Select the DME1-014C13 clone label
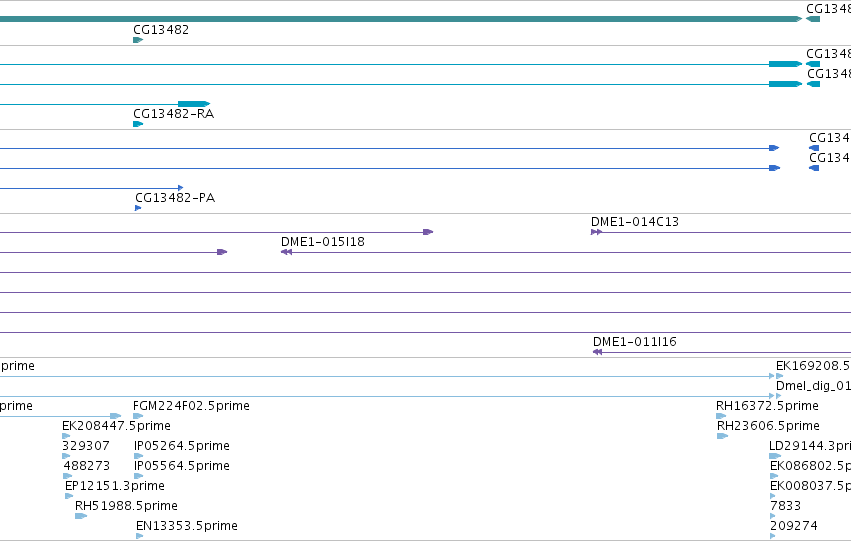The height and width of the screenshot is (541, 851). tap(635, 222)
